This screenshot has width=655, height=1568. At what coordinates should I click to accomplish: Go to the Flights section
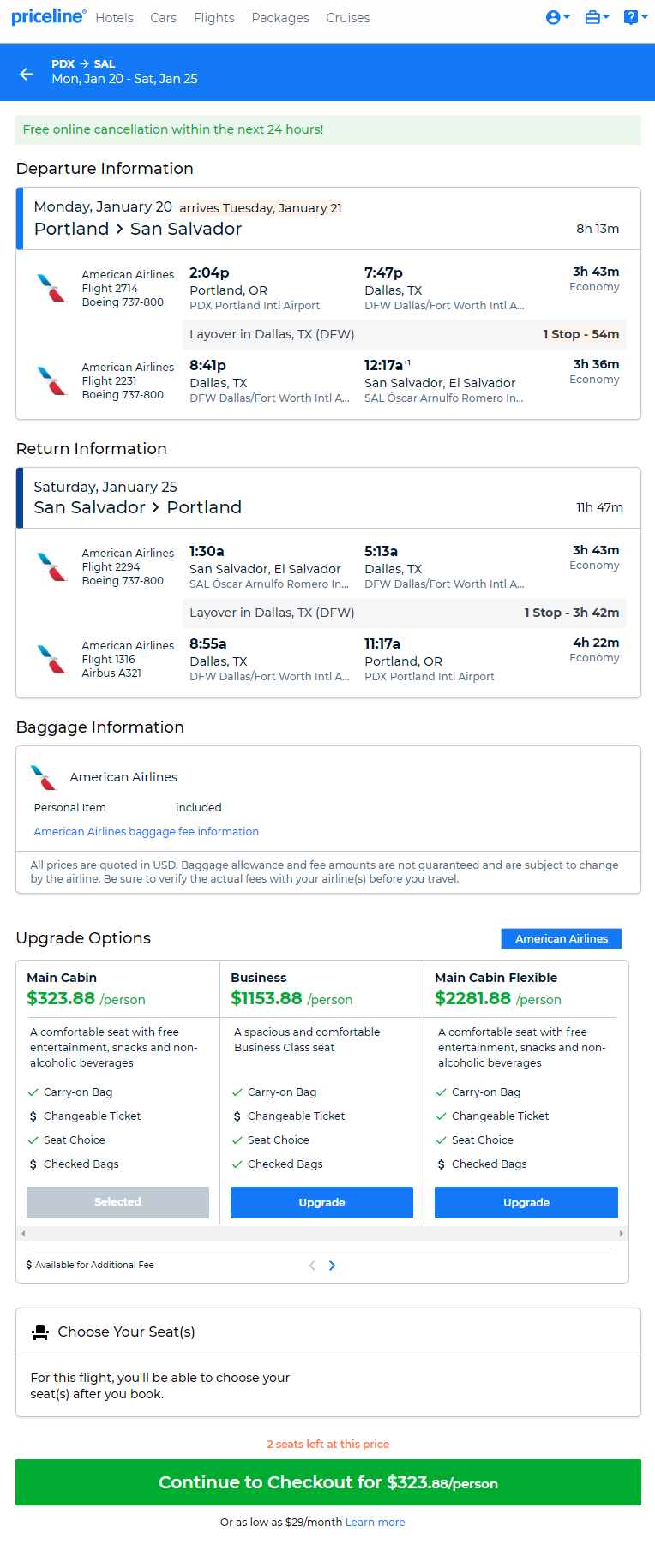pyautogui.click(x=214, y=18)
